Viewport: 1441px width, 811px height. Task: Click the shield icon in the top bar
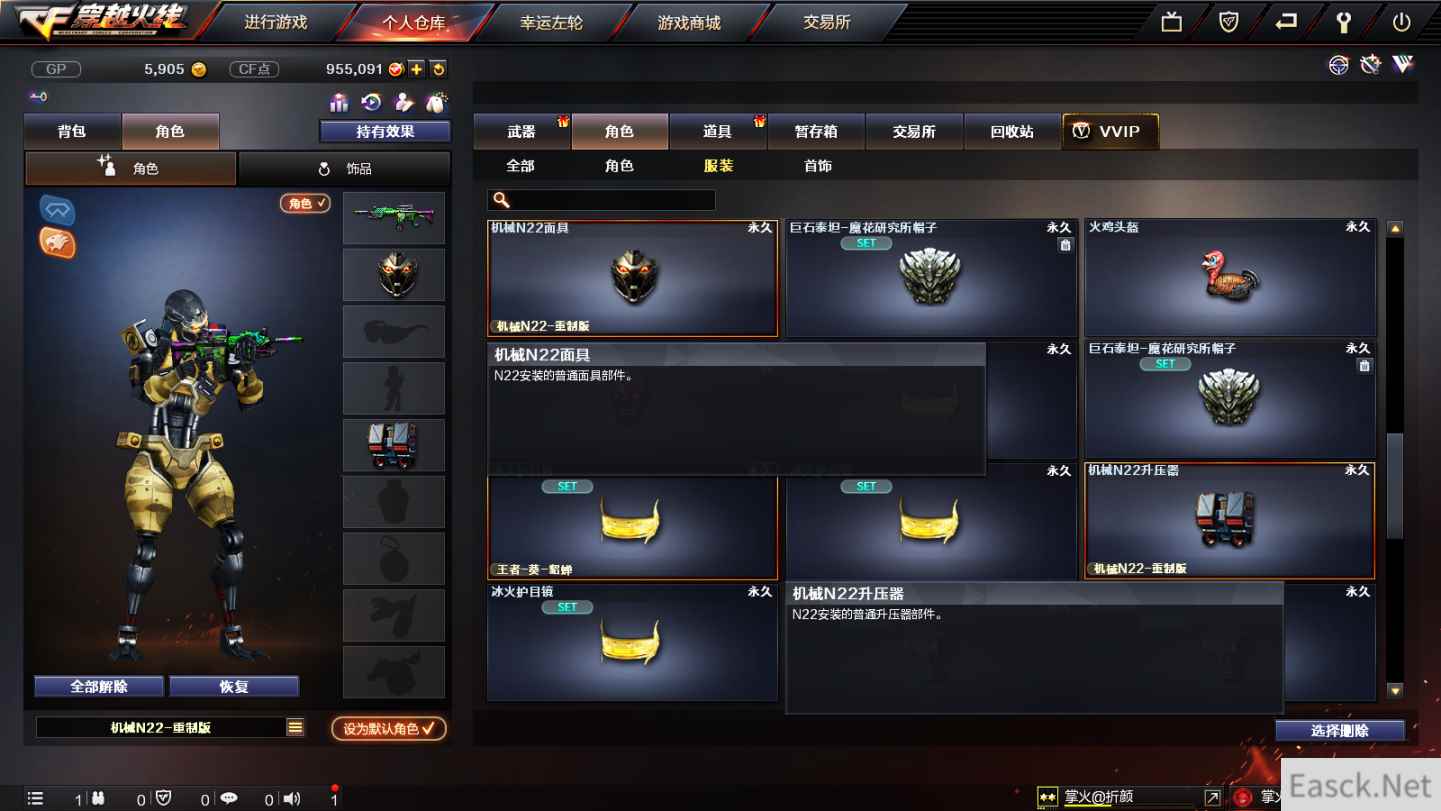tap(1229, 21)
